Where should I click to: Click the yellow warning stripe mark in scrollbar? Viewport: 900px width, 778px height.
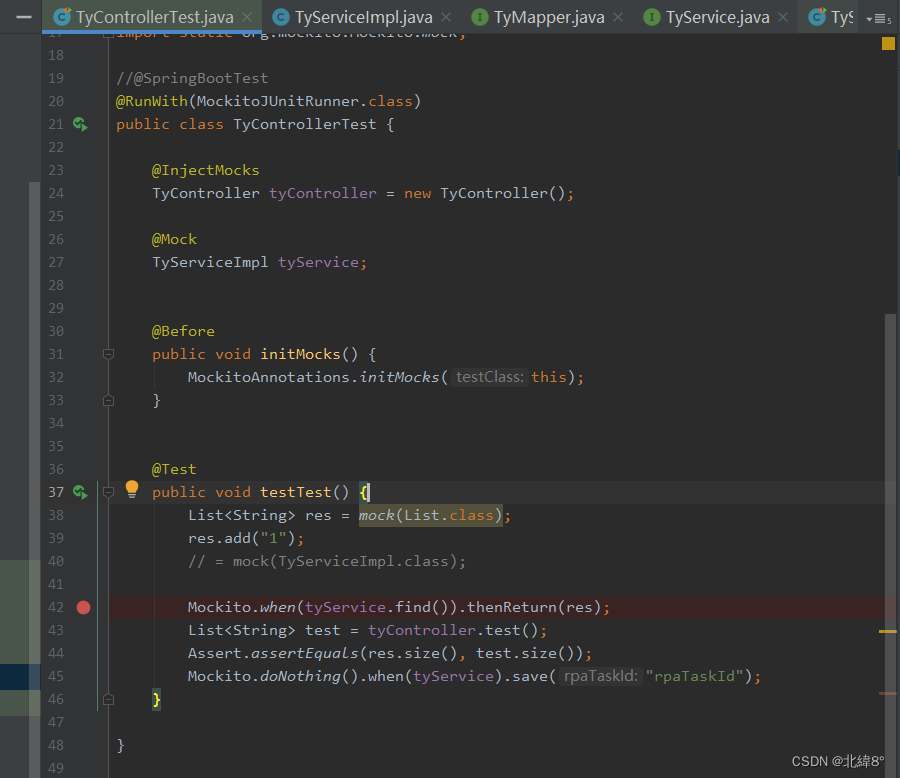[887, 631]
